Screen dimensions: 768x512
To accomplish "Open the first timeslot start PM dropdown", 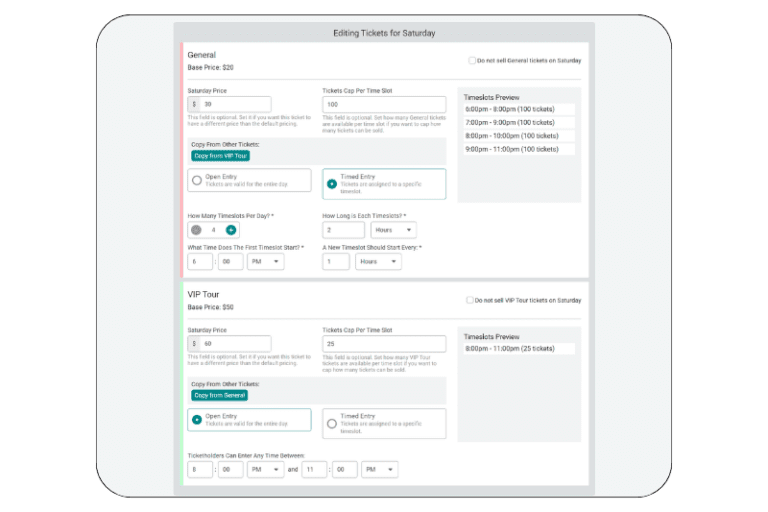I will [265, 261].
